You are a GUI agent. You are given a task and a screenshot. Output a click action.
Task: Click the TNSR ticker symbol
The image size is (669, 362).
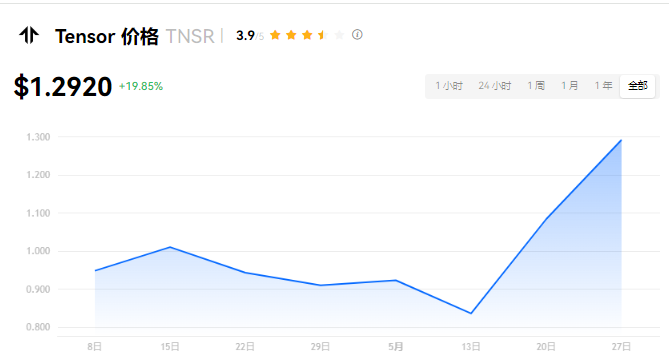point(190,36)
